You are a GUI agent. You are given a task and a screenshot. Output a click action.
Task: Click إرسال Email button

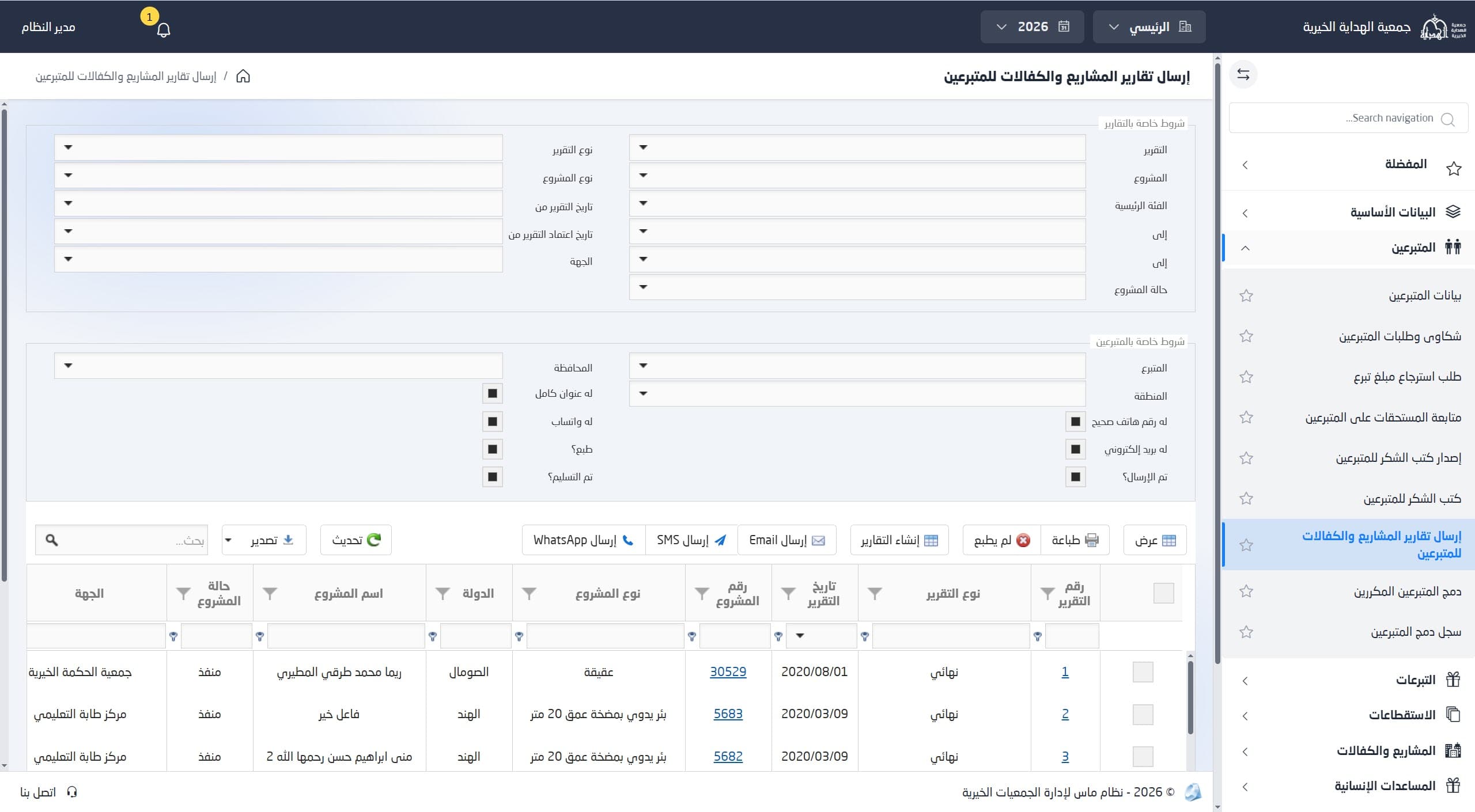click(786, 540)
